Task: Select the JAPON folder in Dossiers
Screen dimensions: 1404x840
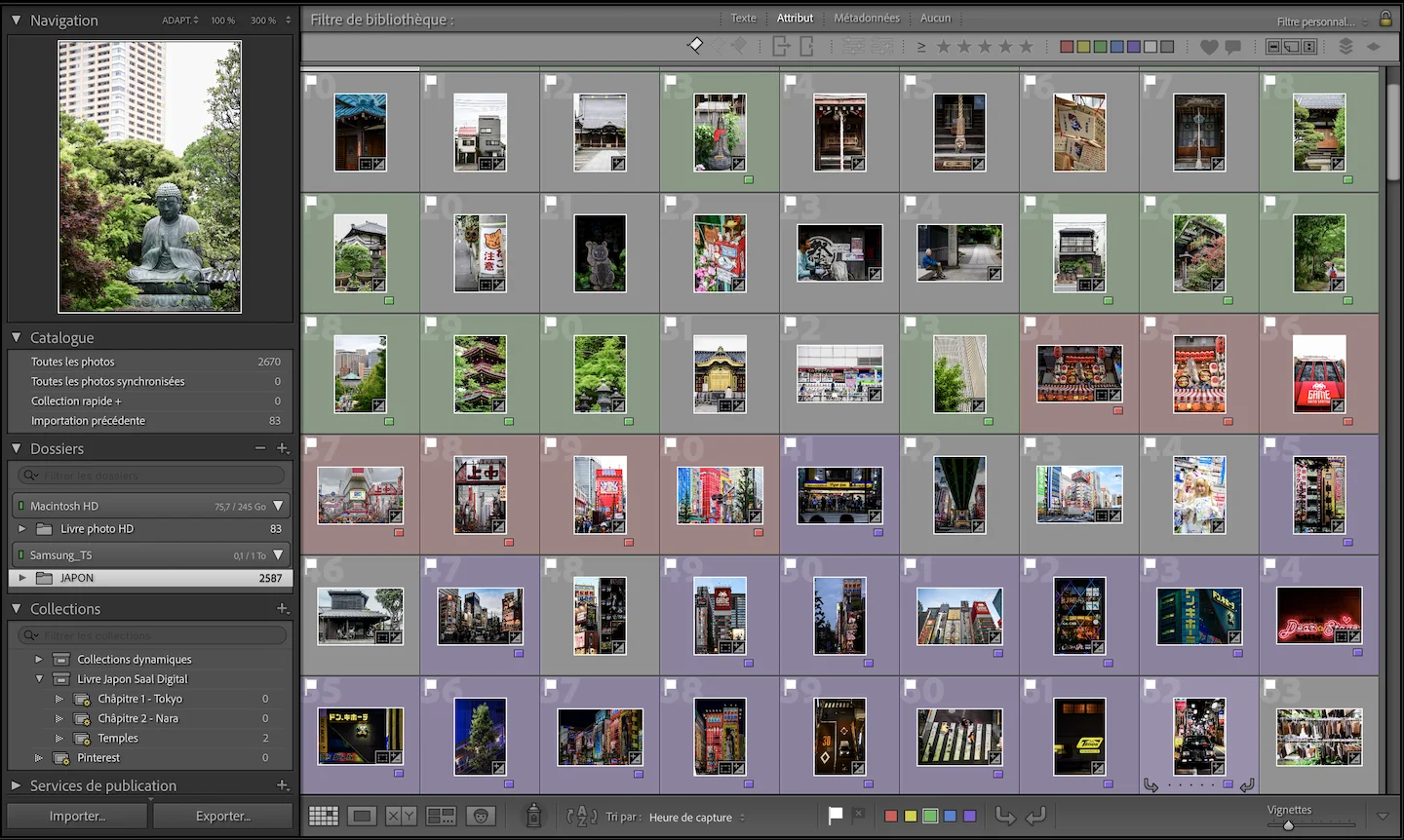Action: coord(151,578)
